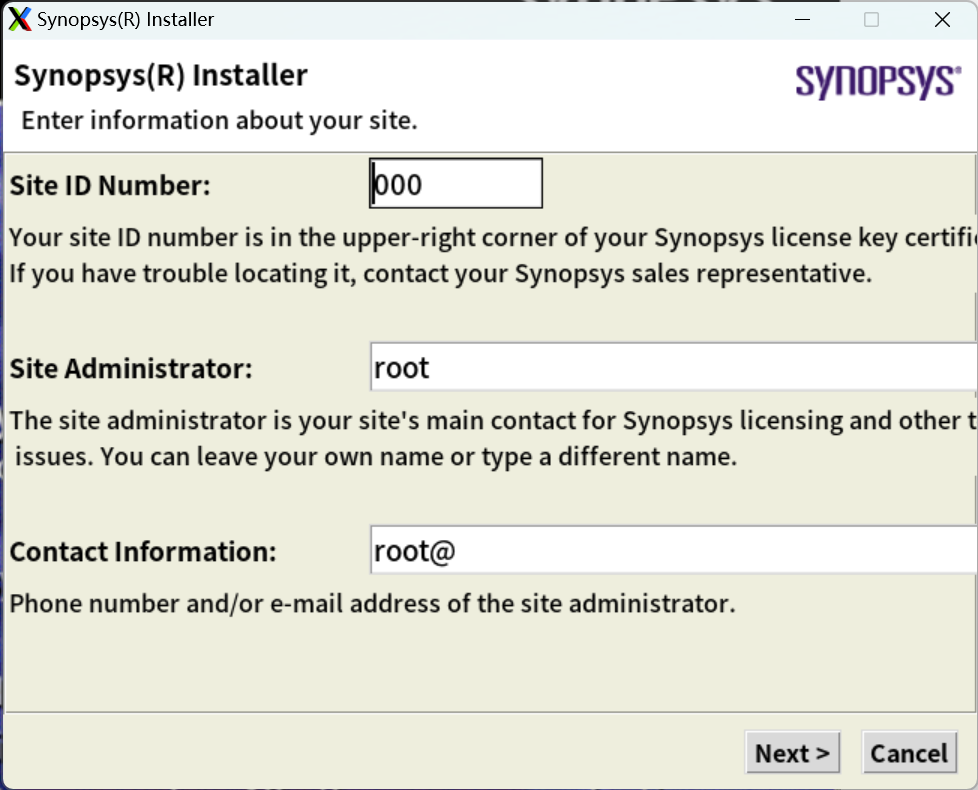The height and width of the screenshot is (790, 978).
Task: Click text 'Phone number and/or e-mail address'
Action: pos(225,604)
